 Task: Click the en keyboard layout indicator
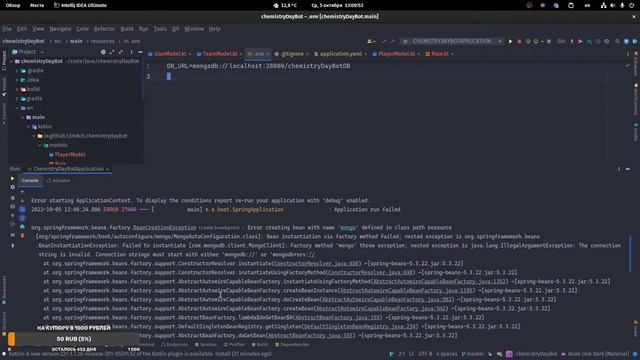pos(587,5)
